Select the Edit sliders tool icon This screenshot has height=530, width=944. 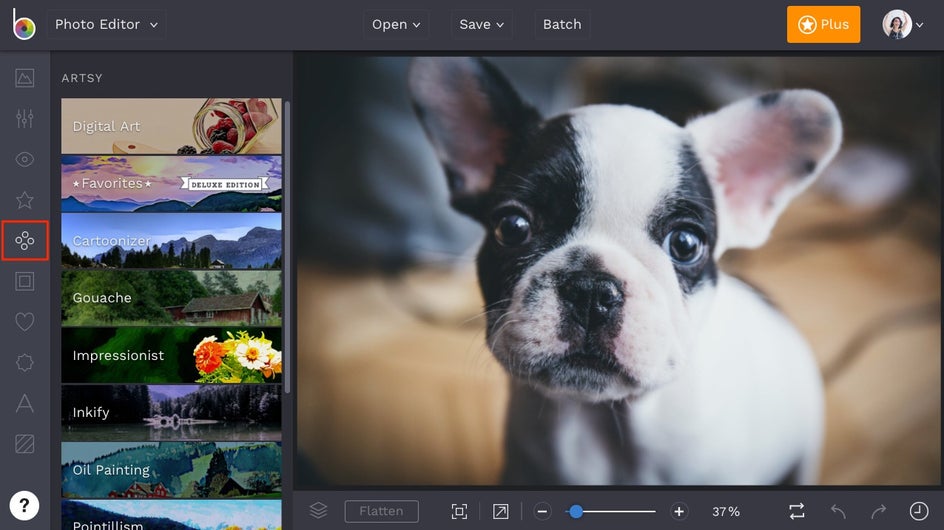(25, 118)
